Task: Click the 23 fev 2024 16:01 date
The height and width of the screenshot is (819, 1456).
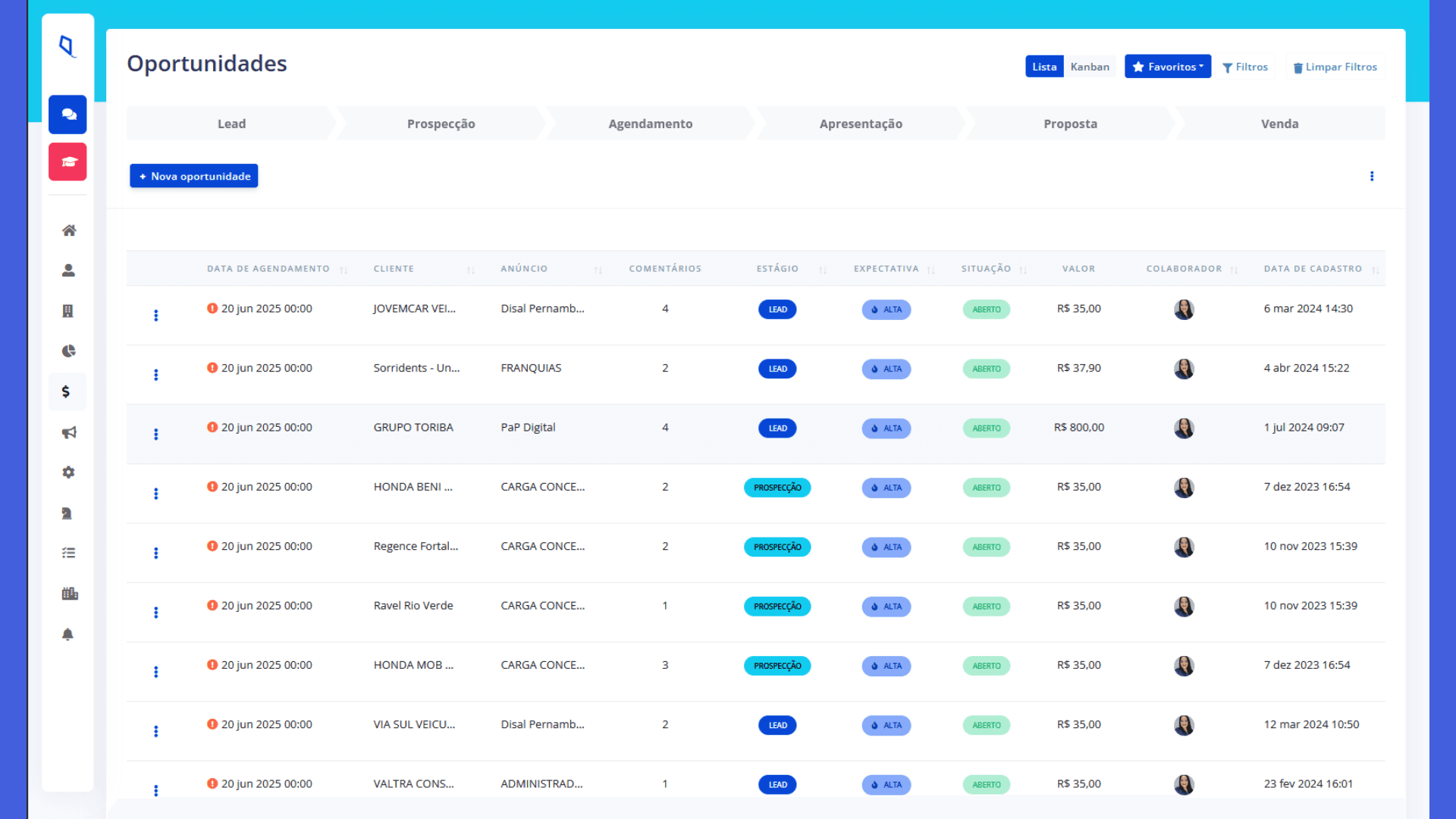Action: coord(1308,784)
